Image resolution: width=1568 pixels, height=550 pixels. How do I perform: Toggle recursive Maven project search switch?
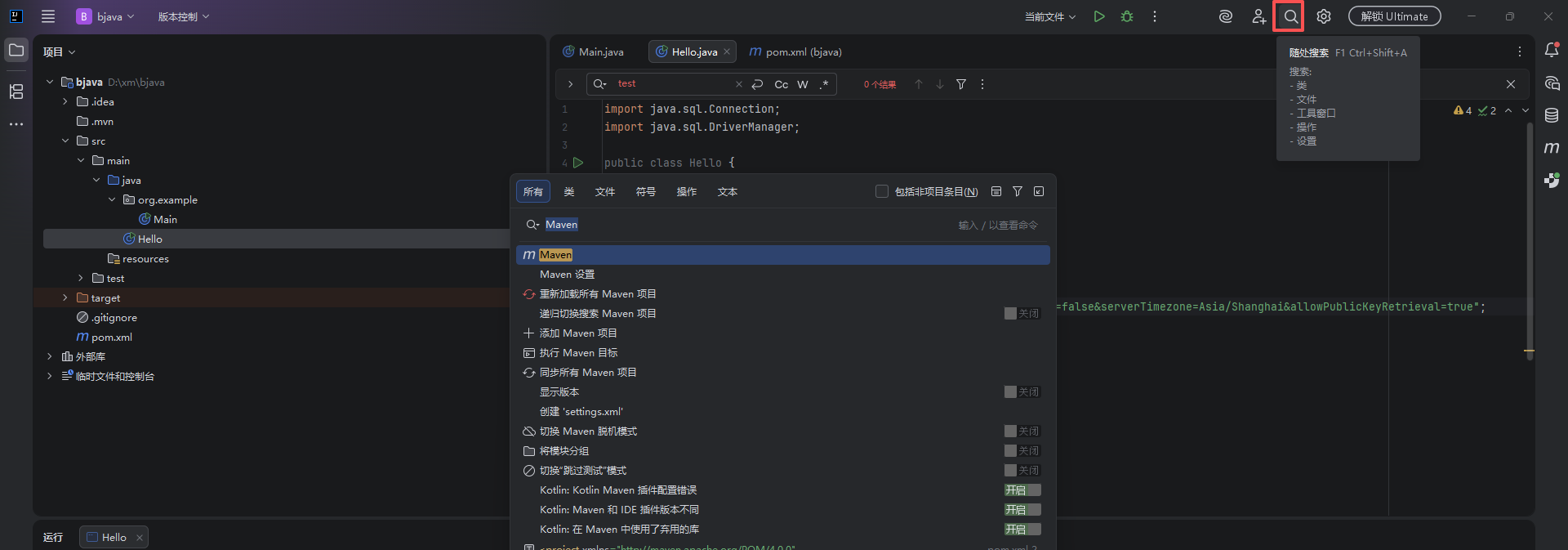point(1022,314)
